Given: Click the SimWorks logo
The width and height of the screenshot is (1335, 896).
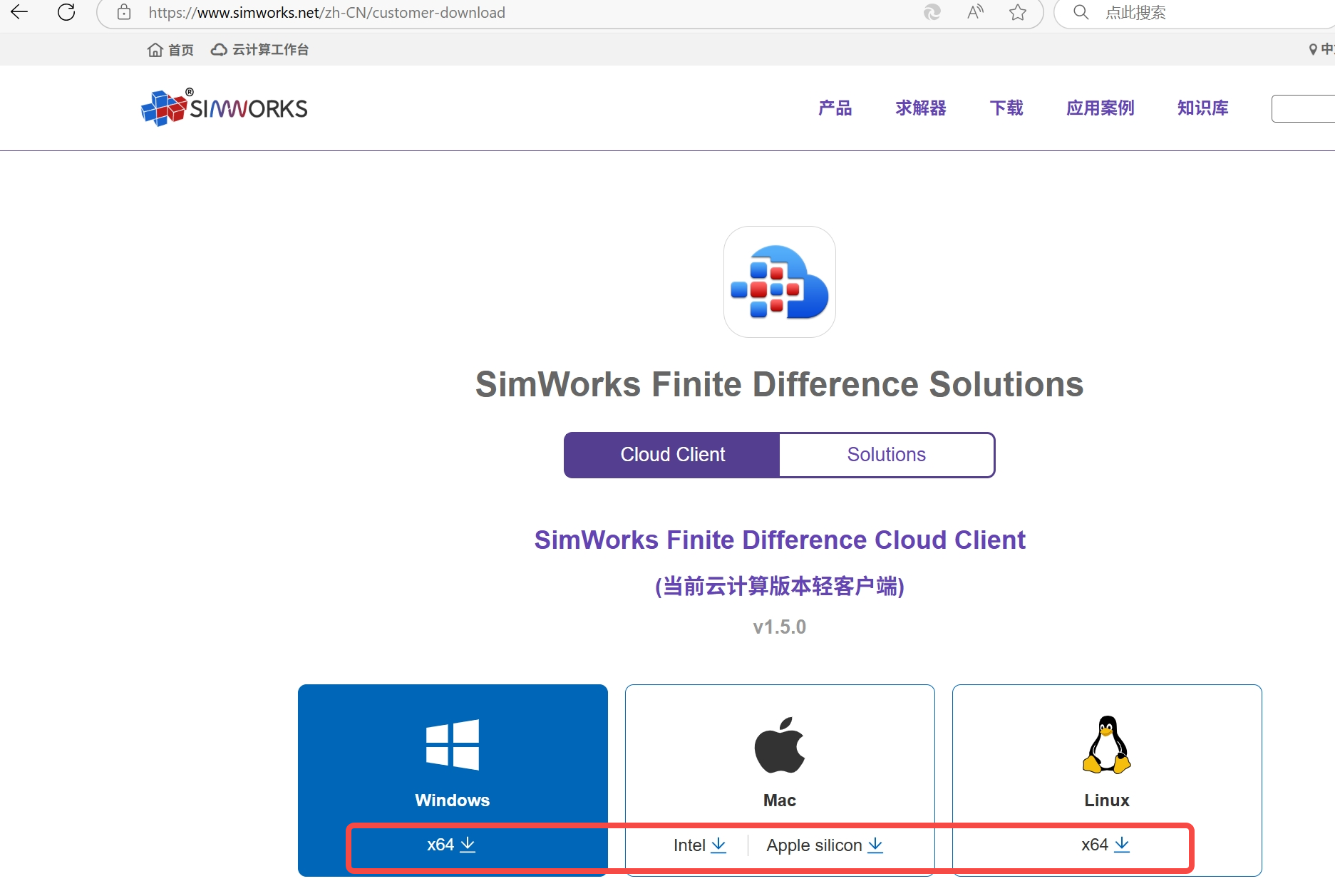Looking at the screenshot, I should click(225, 108).
